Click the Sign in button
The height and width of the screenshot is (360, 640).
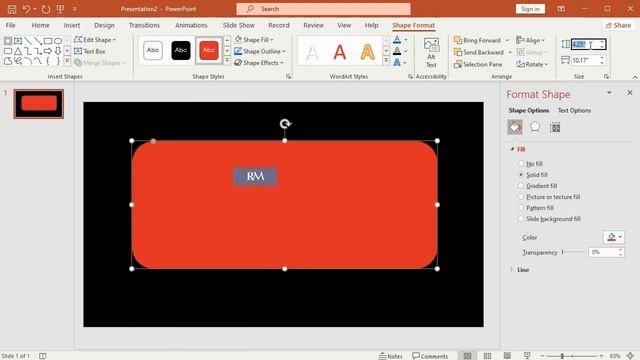coord(530,9)
